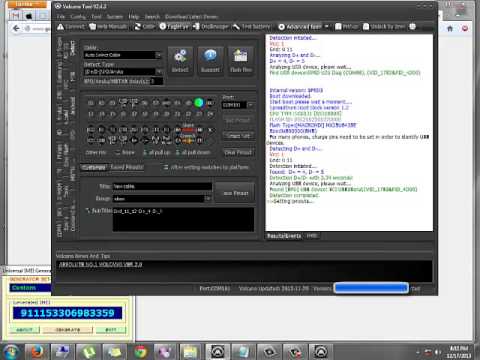Toggle the all pull up checkbox
Image resolution: width=480 pixels, height=360 pixels.
[x=145, y=153]
